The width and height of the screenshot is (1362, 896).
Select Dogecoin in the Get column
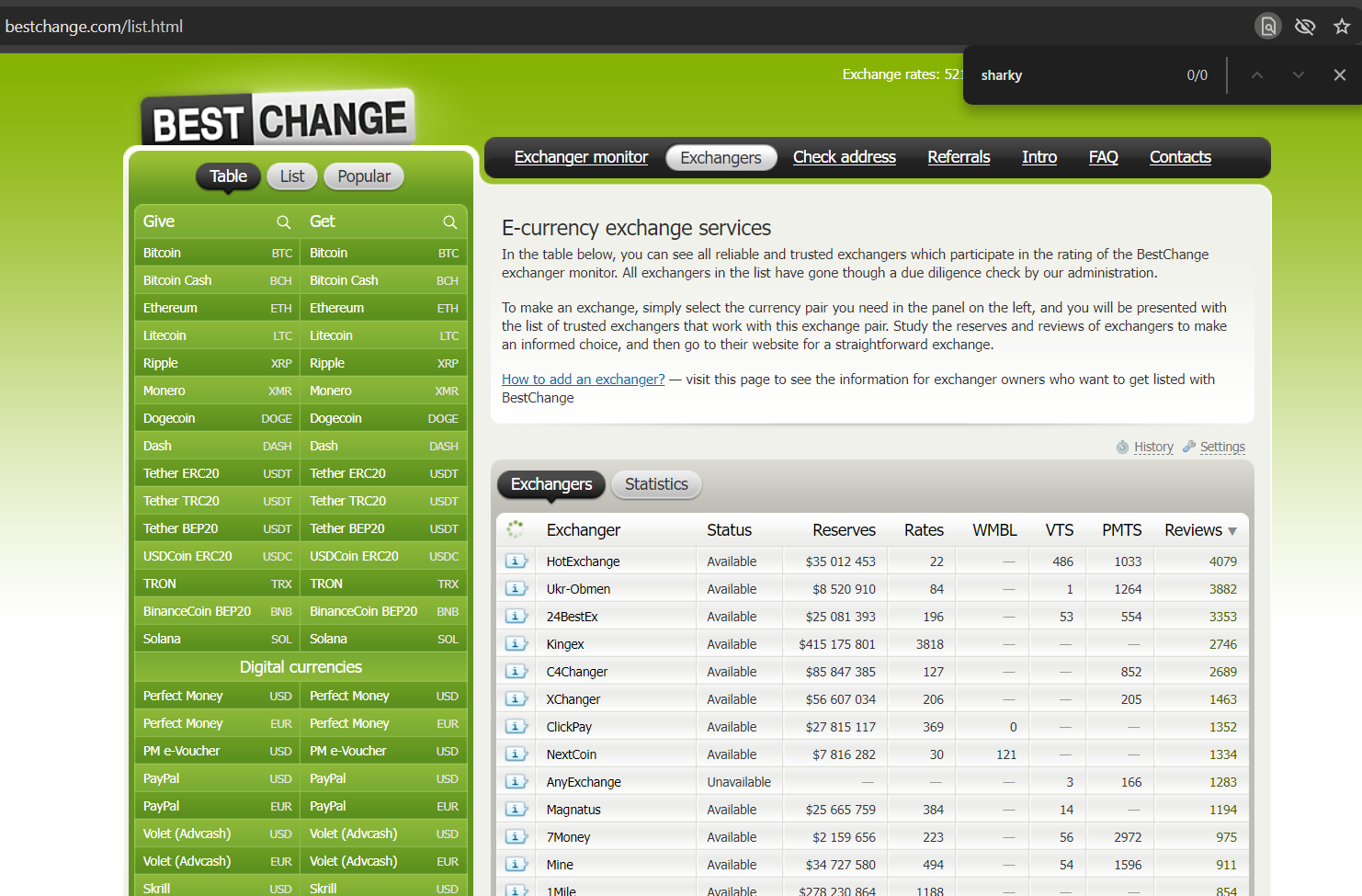384,418
